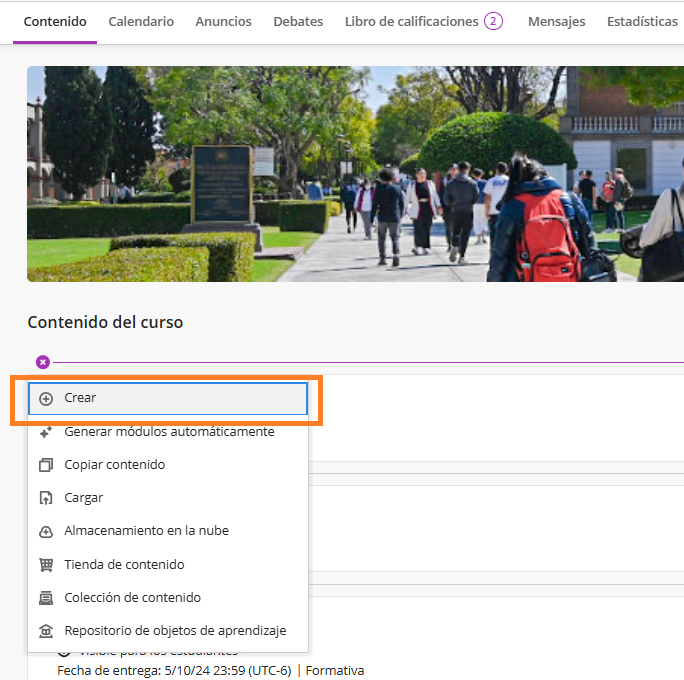684x680 pixels.
Task: Click the learning object repository icon
Action: (x=46, y=631)
